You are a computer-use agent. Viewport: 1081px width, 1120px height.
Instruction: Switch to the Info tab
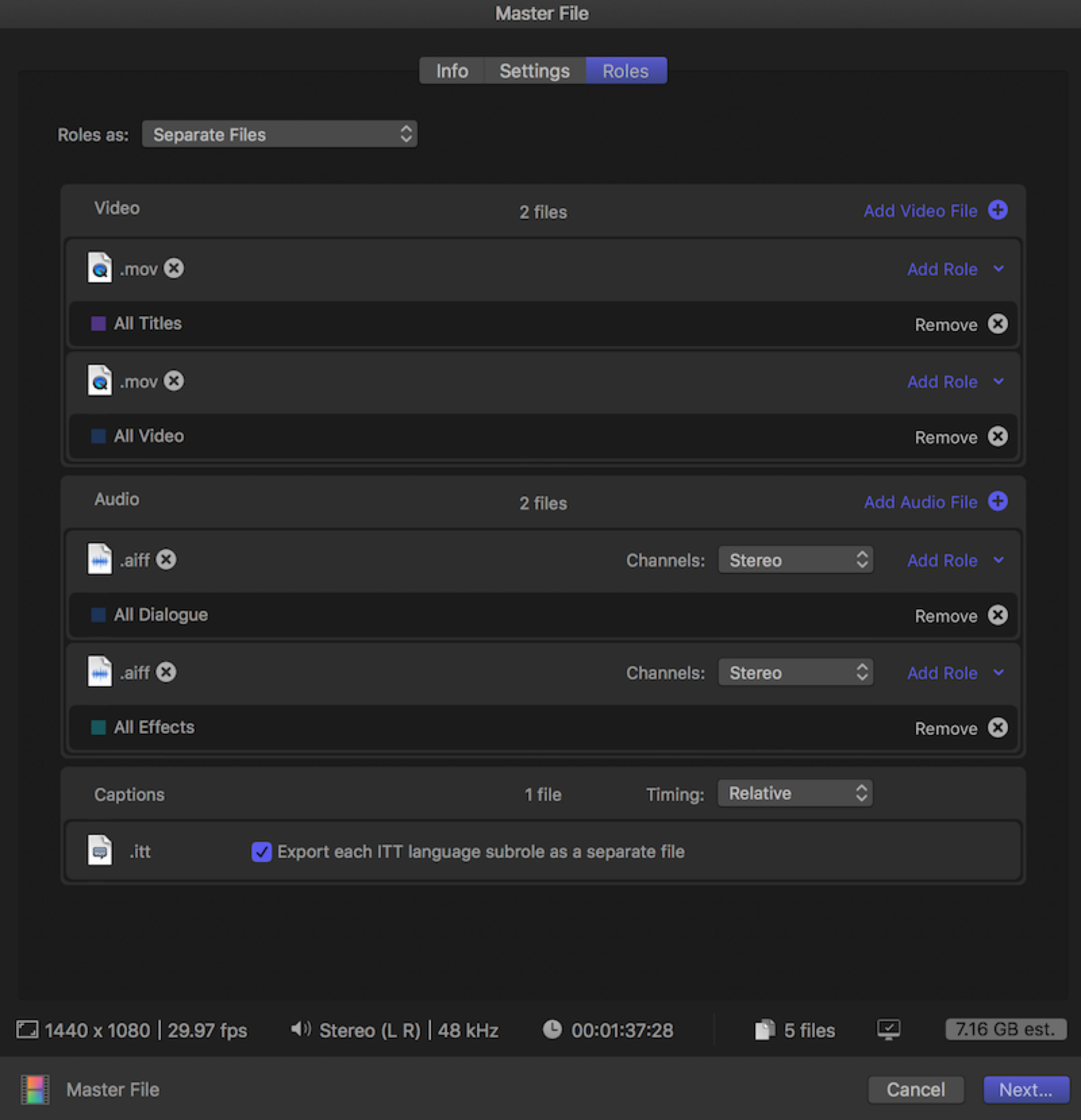[x=451, y=71]
